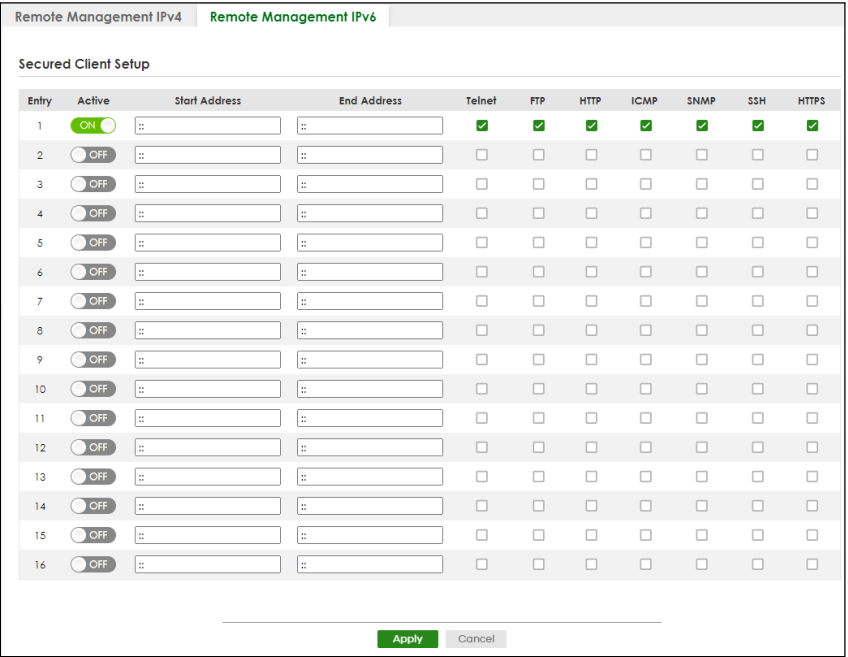Viewport: 848px width, 657px height.
Task: Turn on the Active toggle for entry 5
Action: pyautogui.click(x=93, y=242)
